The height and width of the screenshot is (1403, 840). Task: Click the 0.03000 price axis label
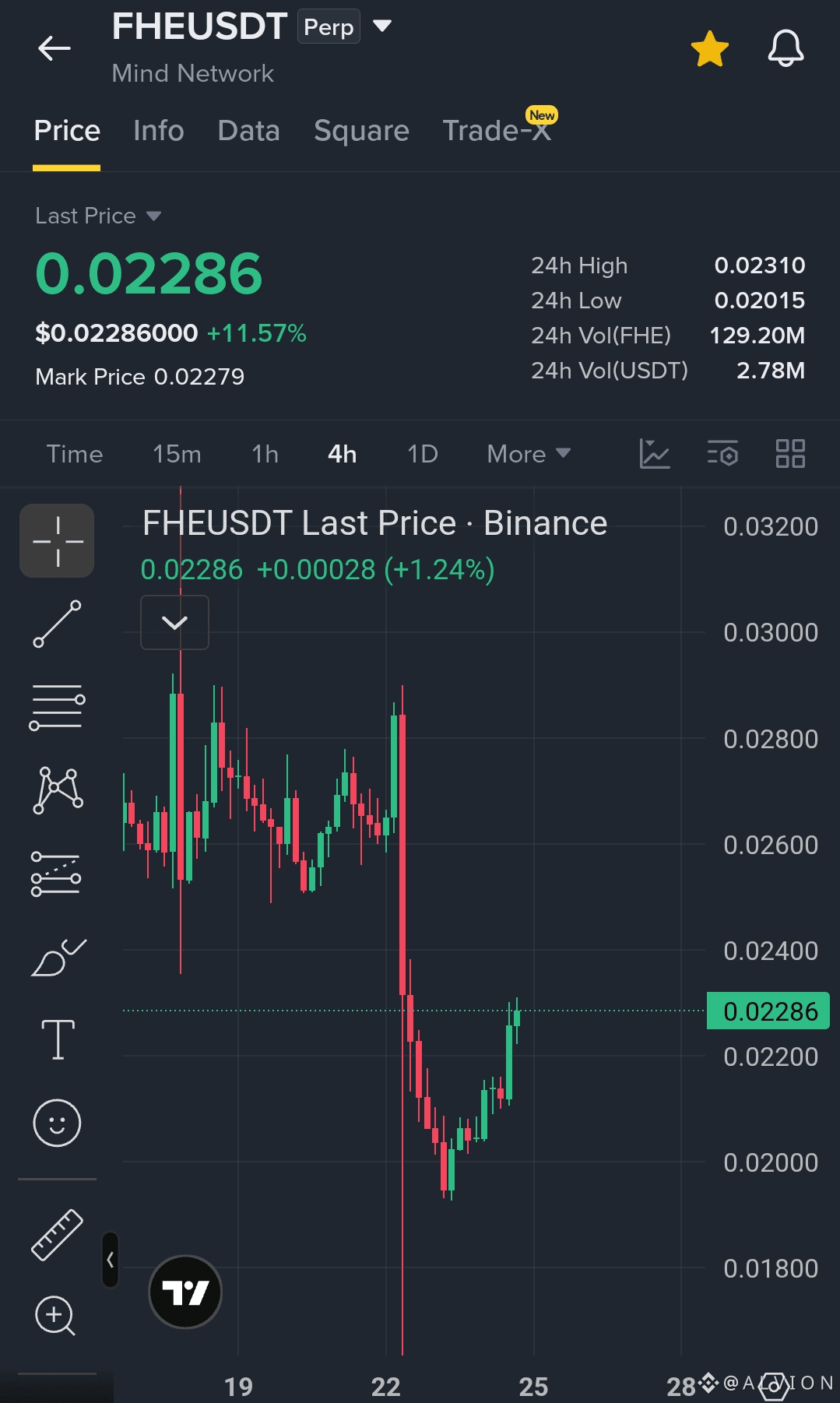(x=771, y=633)
